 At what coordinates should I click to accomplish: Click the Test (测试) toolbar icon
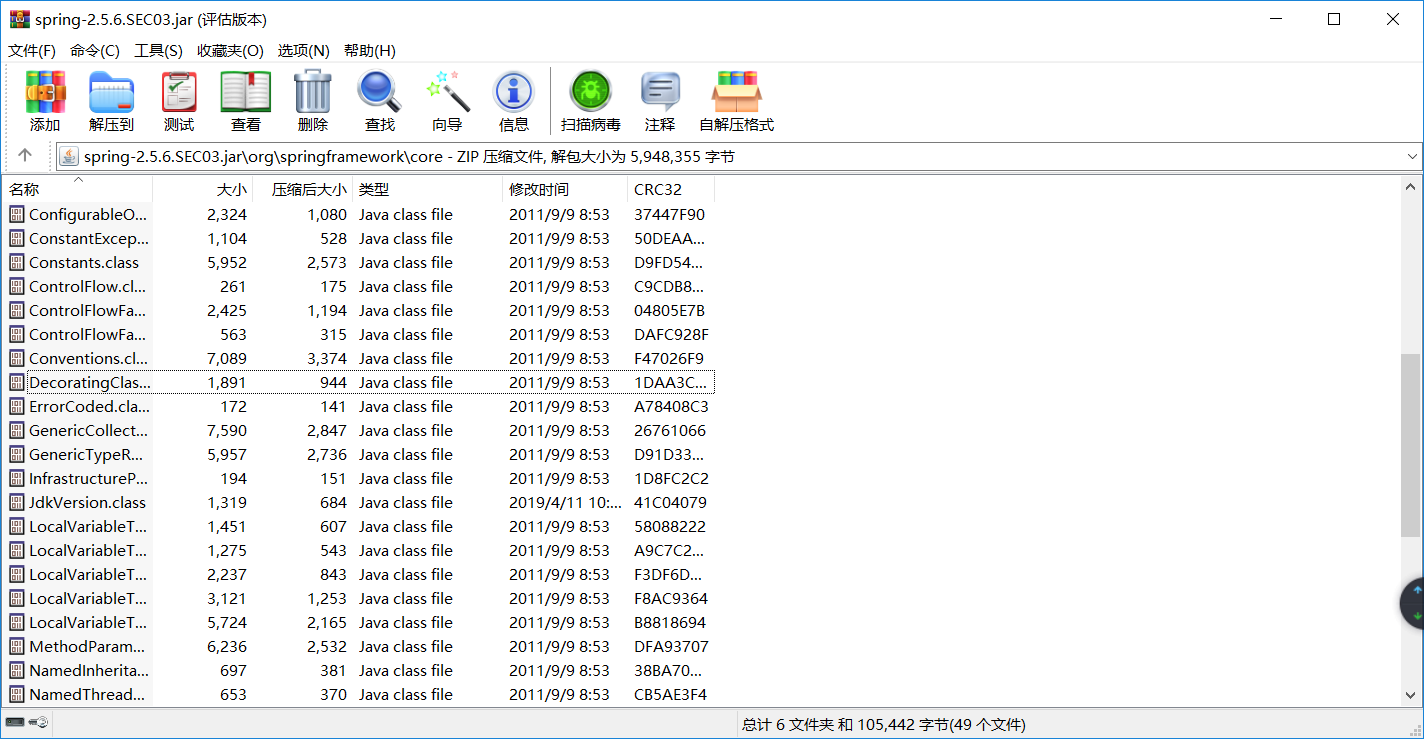(179, 93)
